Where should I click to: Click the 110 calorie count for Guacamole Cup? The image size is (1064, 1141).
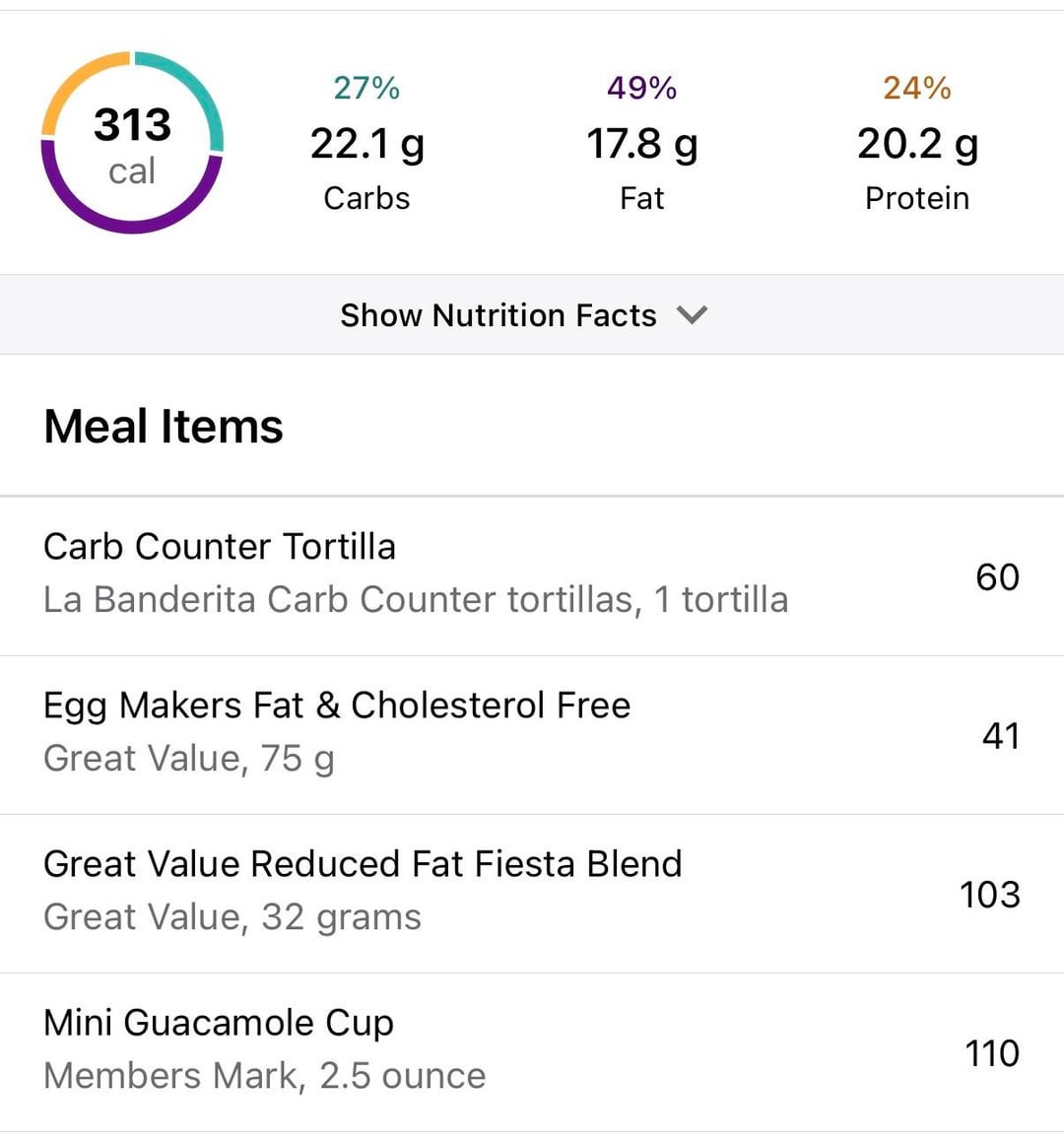pyautogui.click(x=991, y=1053)
